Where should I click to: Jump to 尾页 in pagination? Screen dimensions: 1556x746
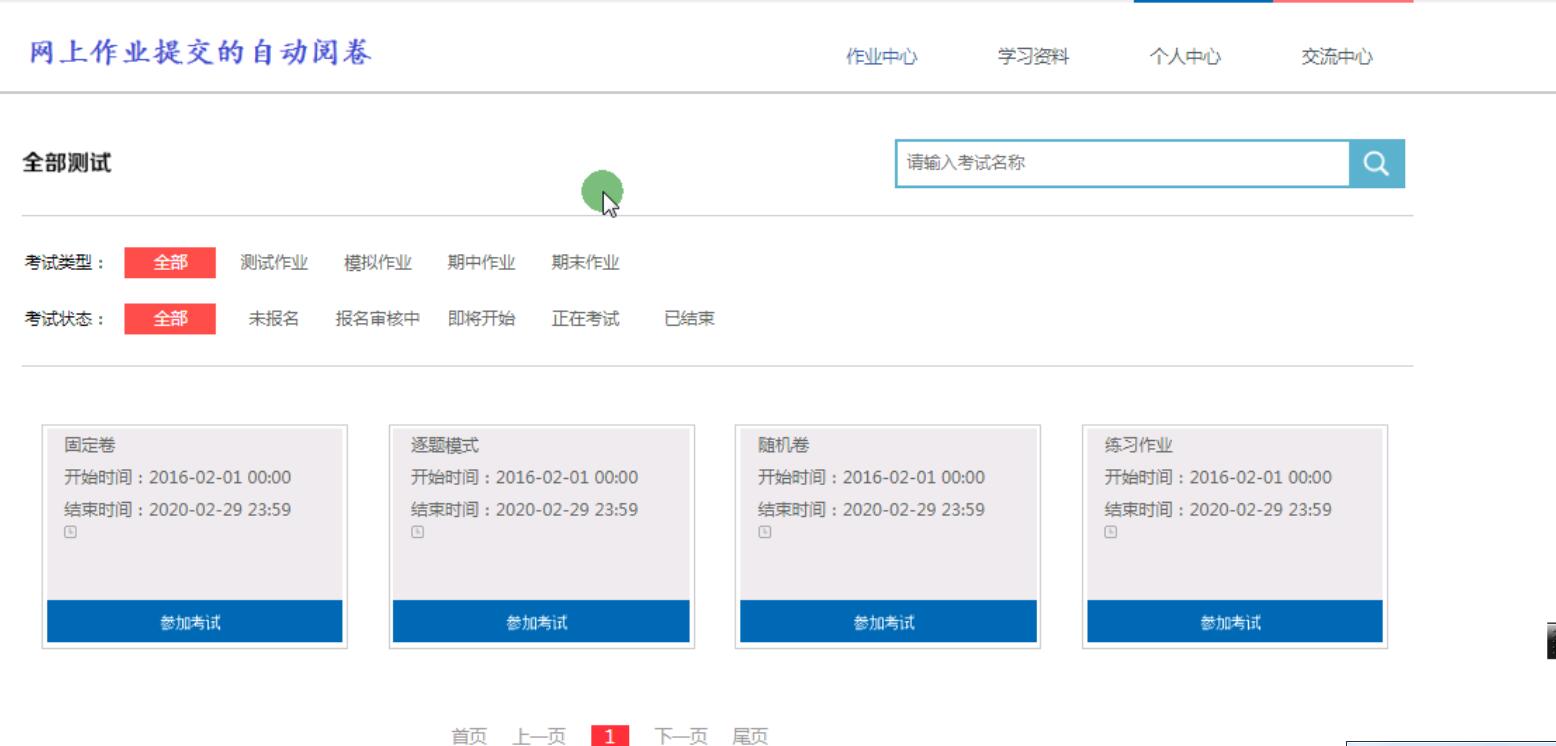[750, 737]
